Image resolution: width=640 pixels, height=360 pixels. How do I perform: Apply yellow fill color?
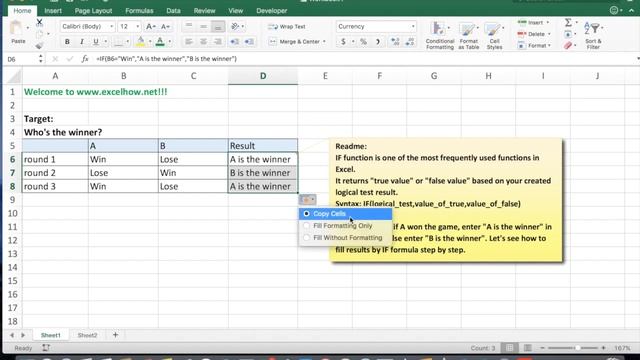click(140, 42)
